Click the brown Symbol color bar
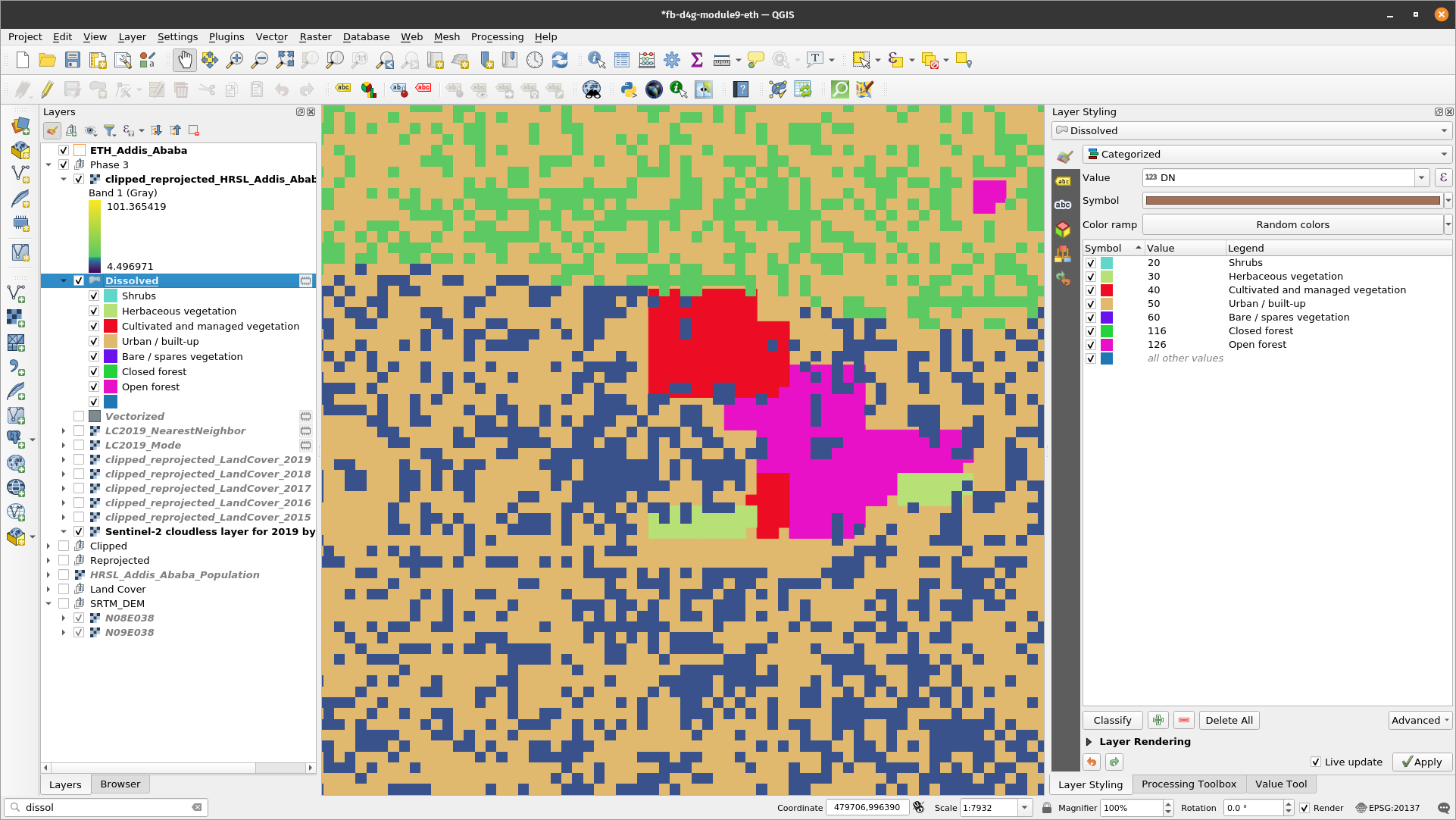 (1292, 201)
